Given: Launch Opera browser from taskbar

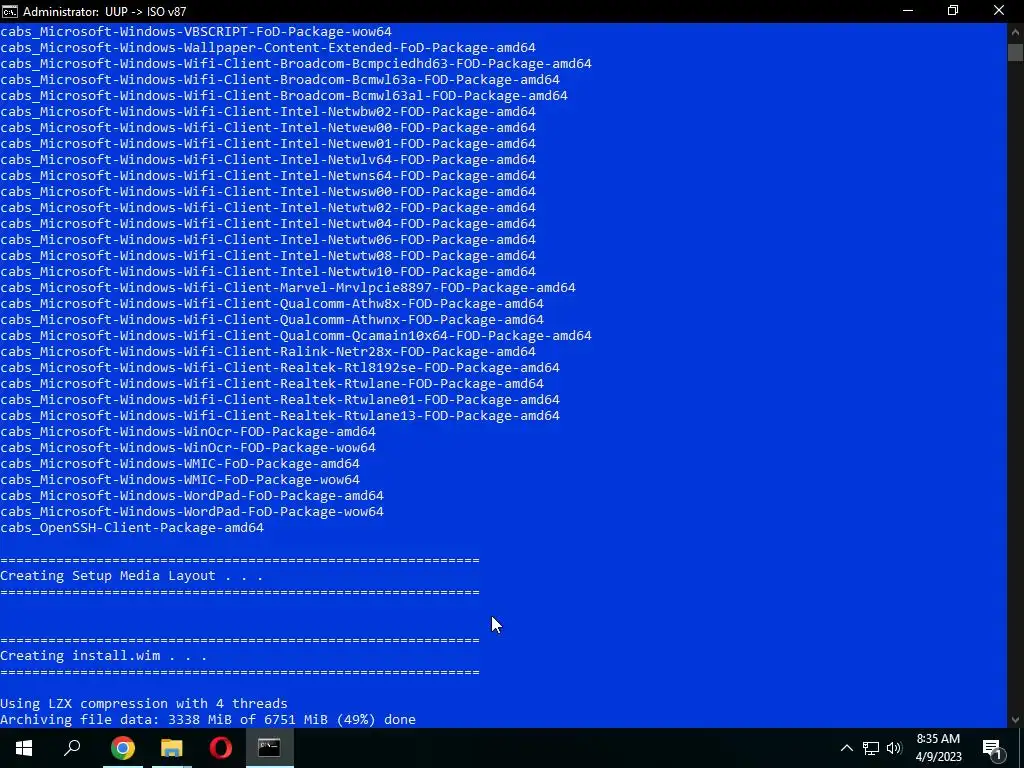Looking at the screenshot, I should pyautogui.click(x=221, y=748).
